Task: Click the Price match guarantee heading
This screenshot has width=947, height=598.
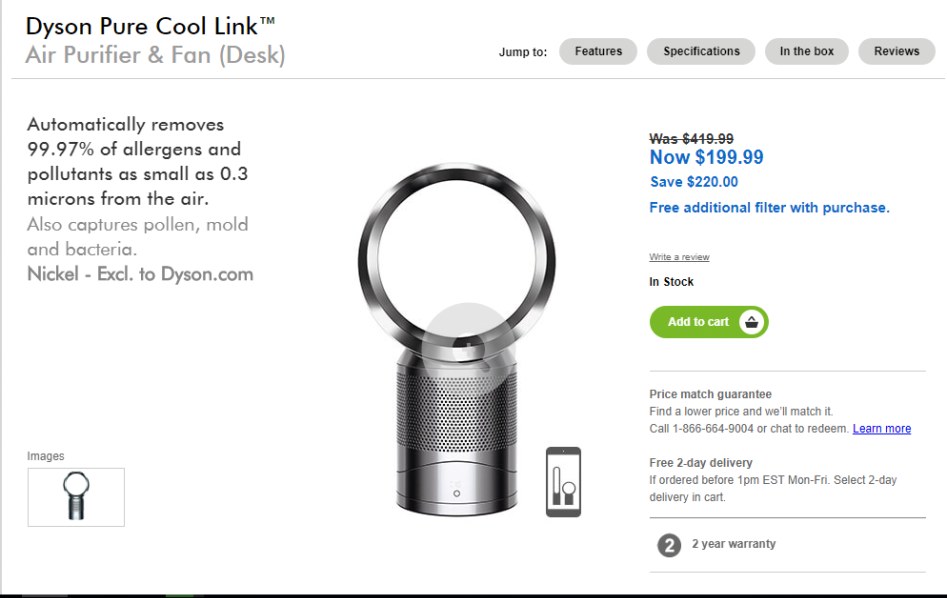Action: 711,394
